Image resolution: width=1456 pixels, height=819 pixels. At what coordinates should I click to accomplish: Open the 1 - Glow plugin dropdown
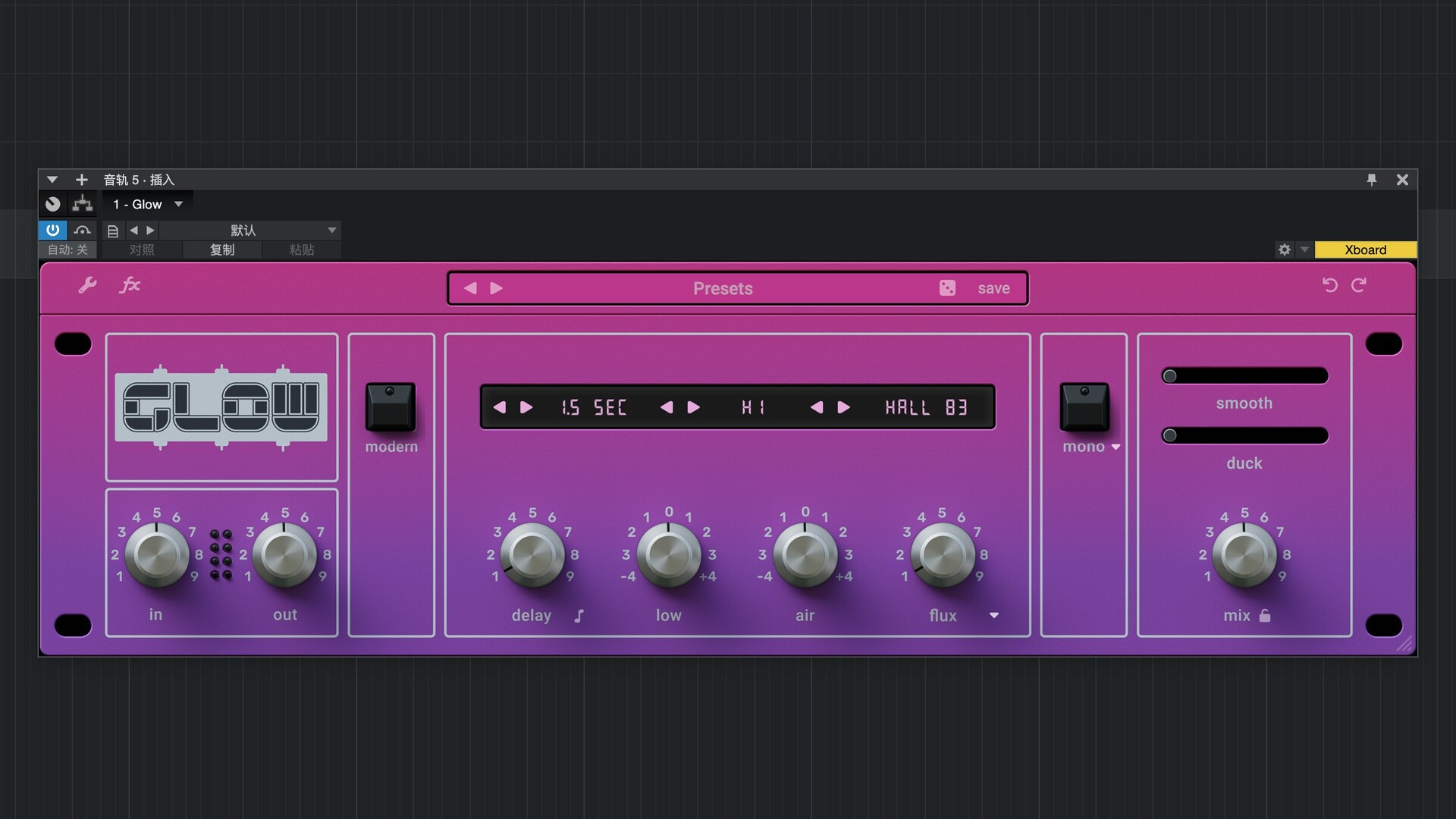click(146, 203)
